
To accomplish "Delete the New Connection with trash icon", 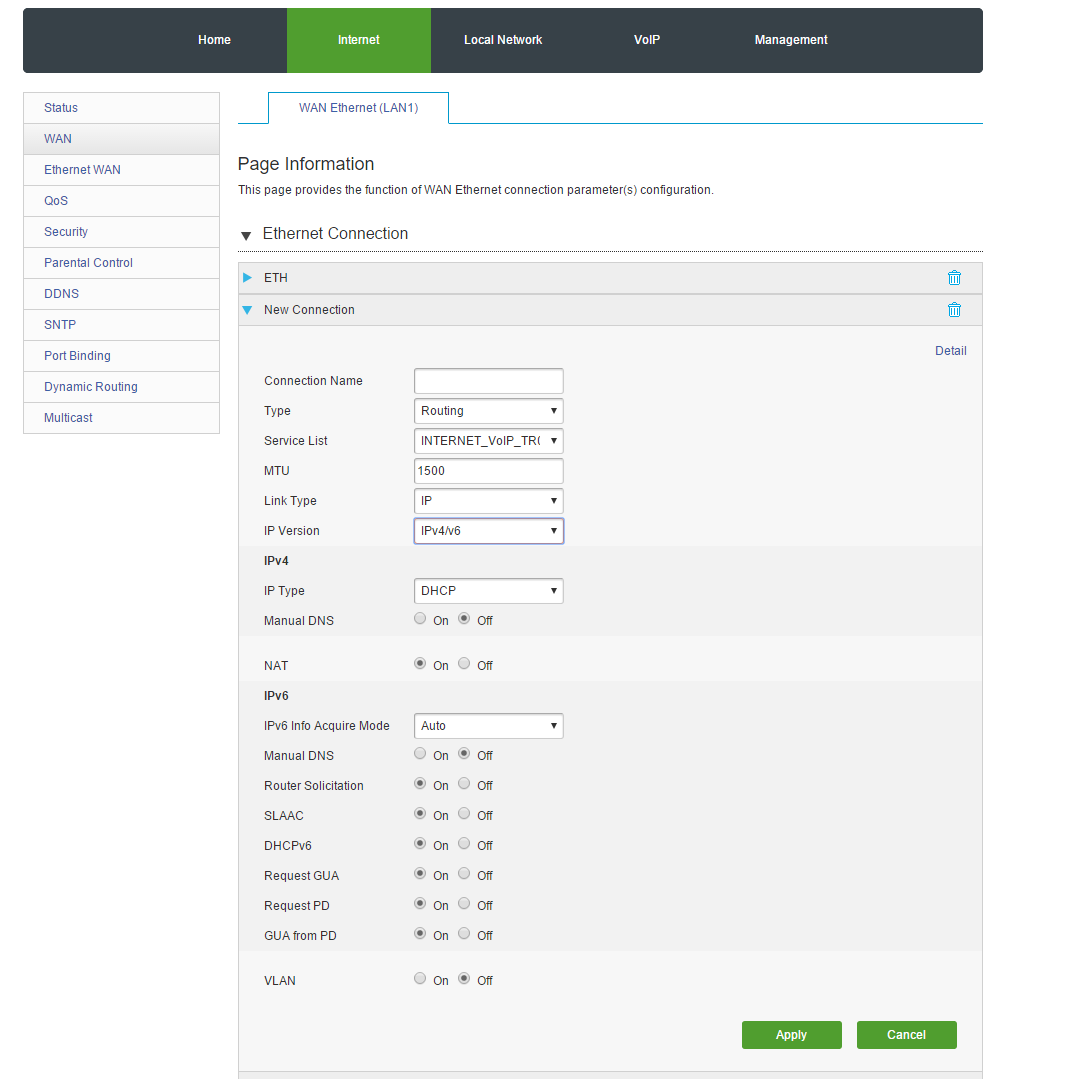I will tap(954, 309).
